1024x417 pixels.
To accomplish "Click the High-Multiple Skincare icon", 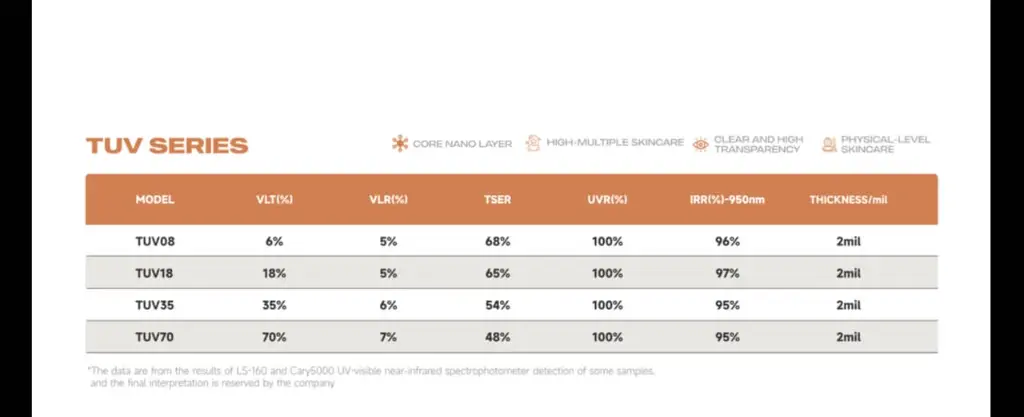I will coord(534,143).
